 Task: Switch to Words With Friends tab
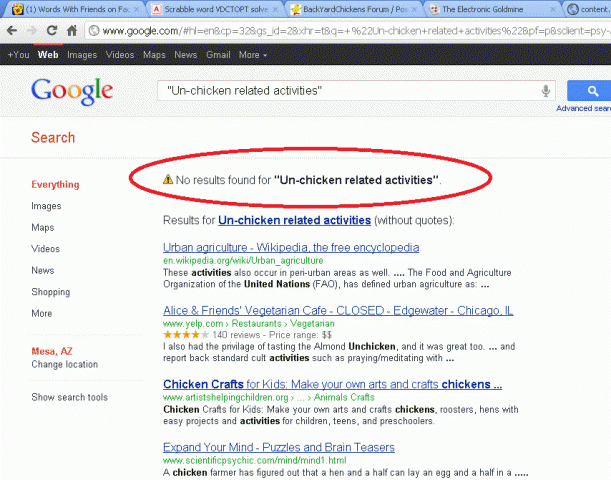pos(74,9)
